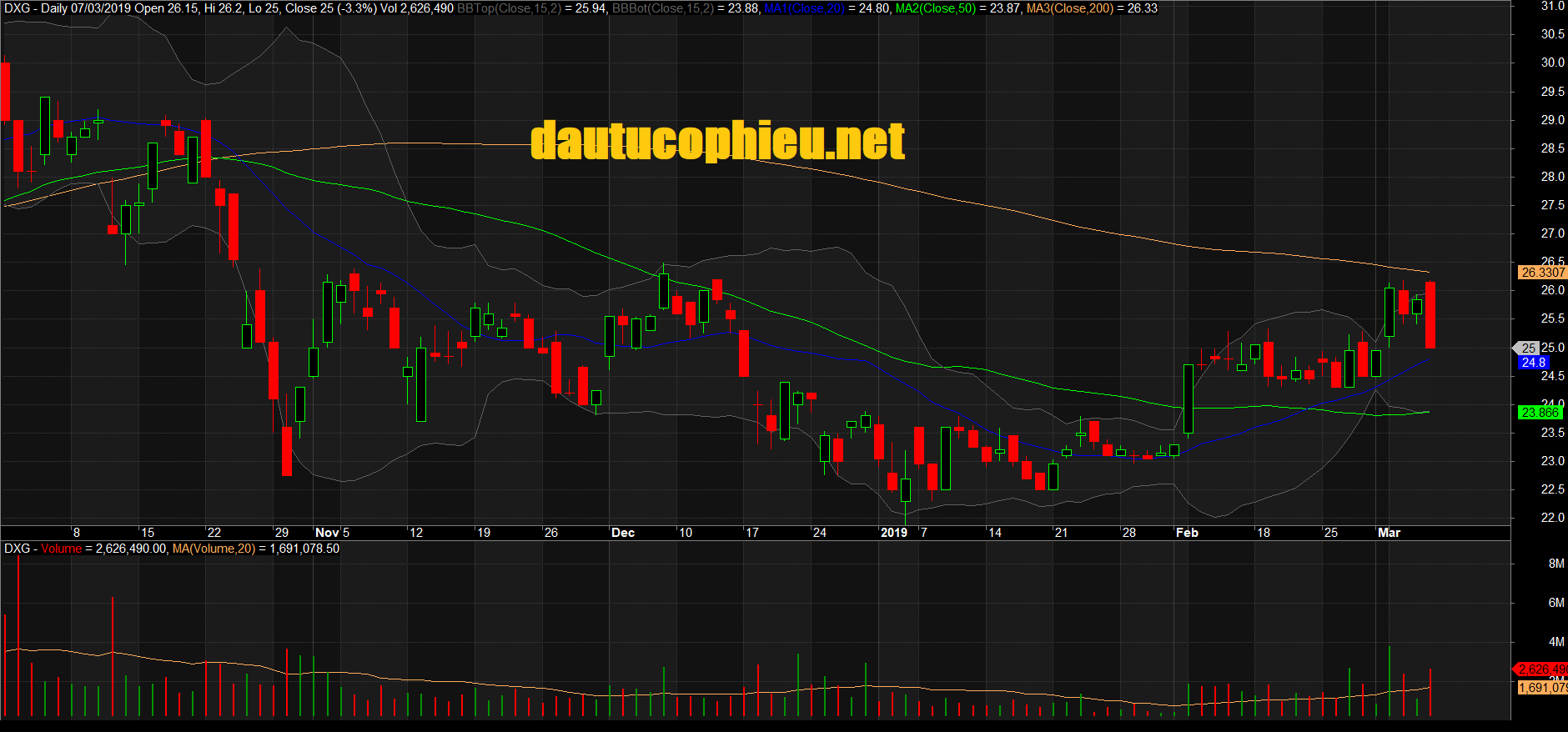1568x732 pixels.
Task: Click 31.0 on the price axis
Action: tap(1552, 6)
